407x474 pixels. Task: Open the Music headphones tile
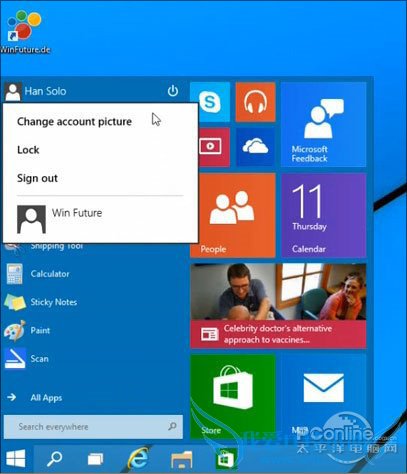tap(255, 102)
